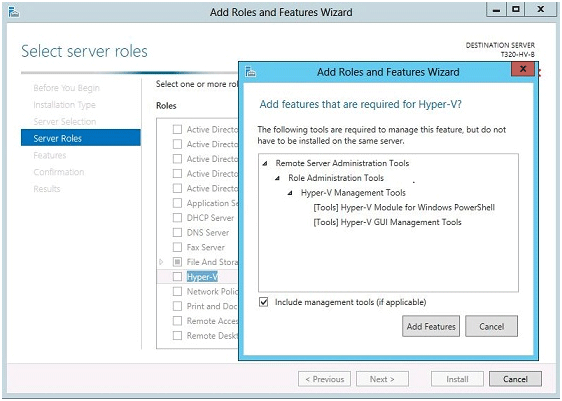Viewport: 562px width, 401px height.
Task: Check the Remote Access role checkbox
Action: click(x=177, y=321)
